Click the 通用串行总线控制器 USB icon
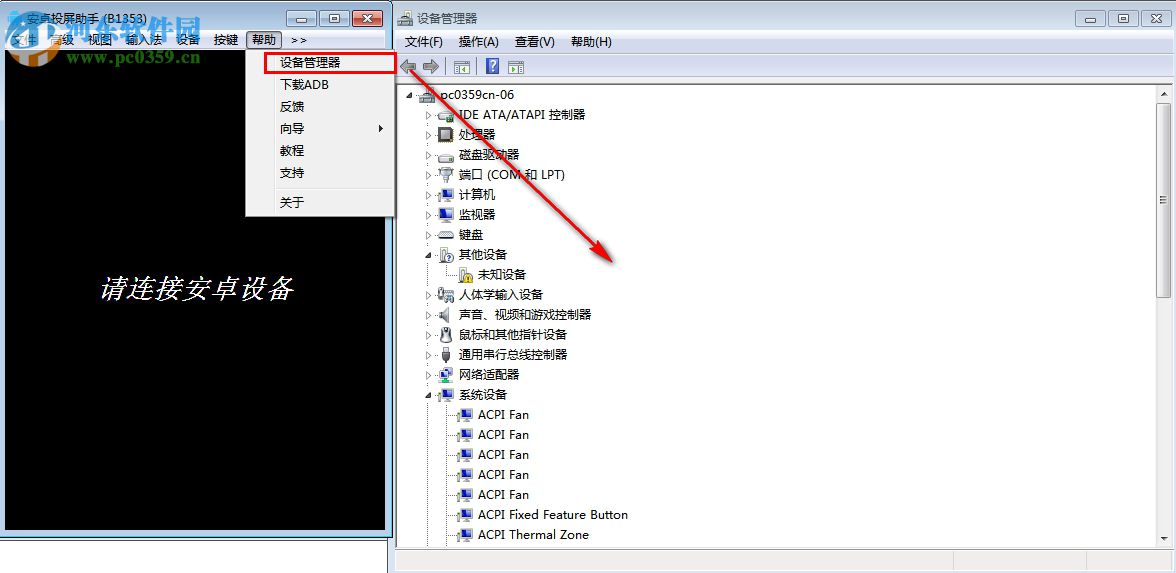 coord(446,355)
